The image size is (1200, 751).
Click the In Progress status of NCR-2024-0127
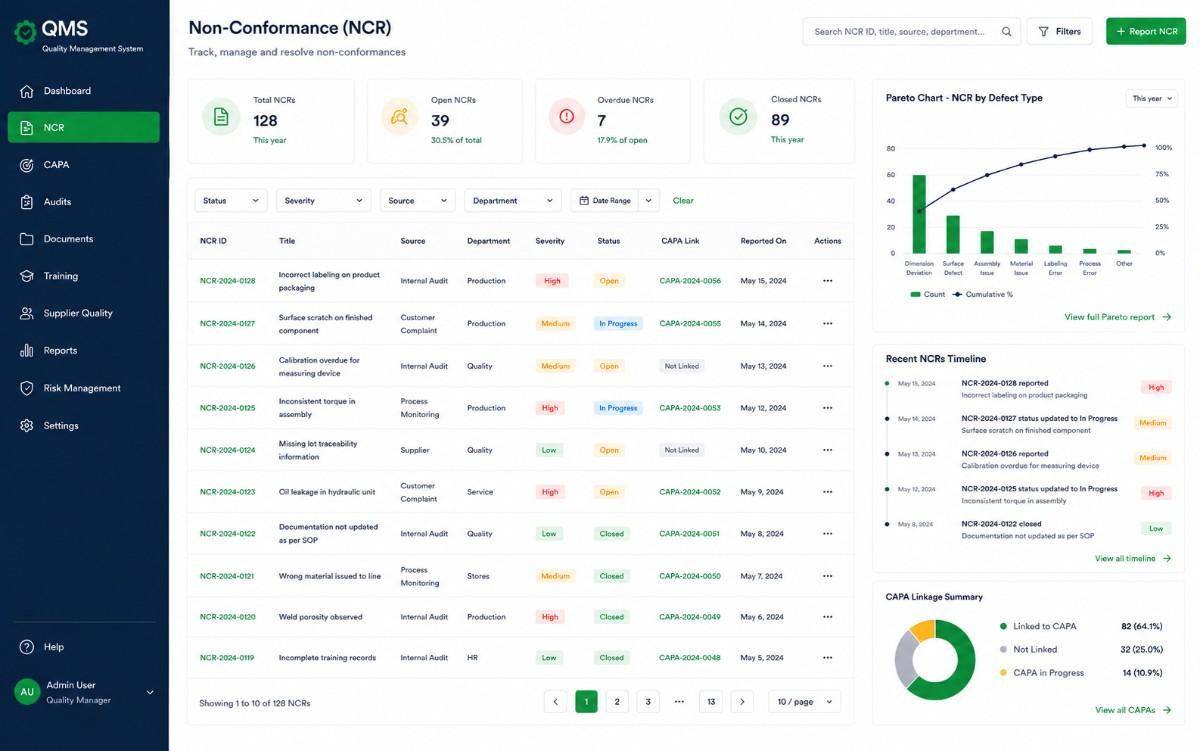[x=618, y=324]
